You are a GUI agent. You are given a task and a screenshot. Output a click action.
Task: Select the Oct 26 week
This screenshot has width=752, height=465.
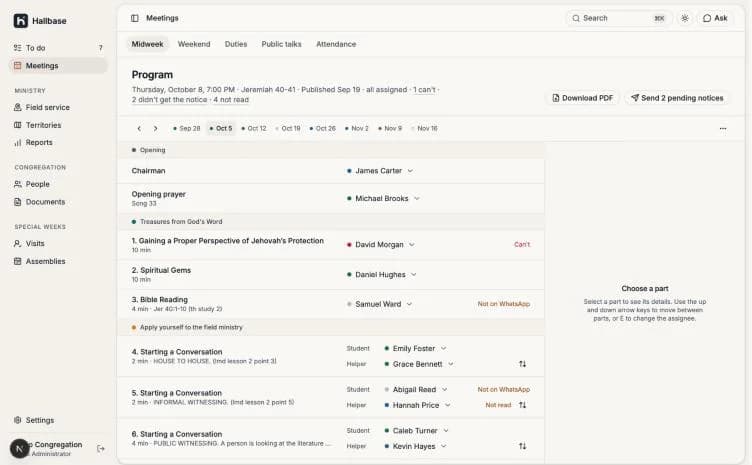click(x=322, y=128)
